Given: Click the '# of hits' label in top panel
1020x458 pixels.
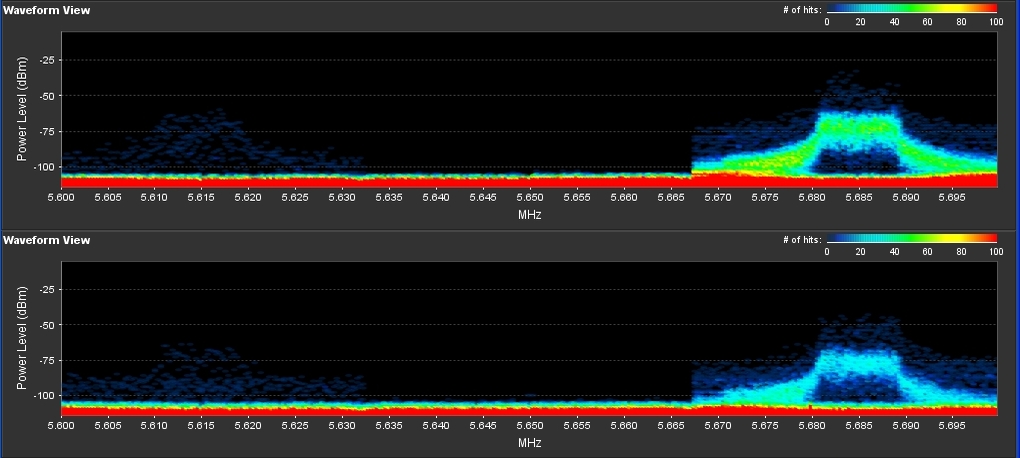Looking at the screenshot, I should click(802, 9).
